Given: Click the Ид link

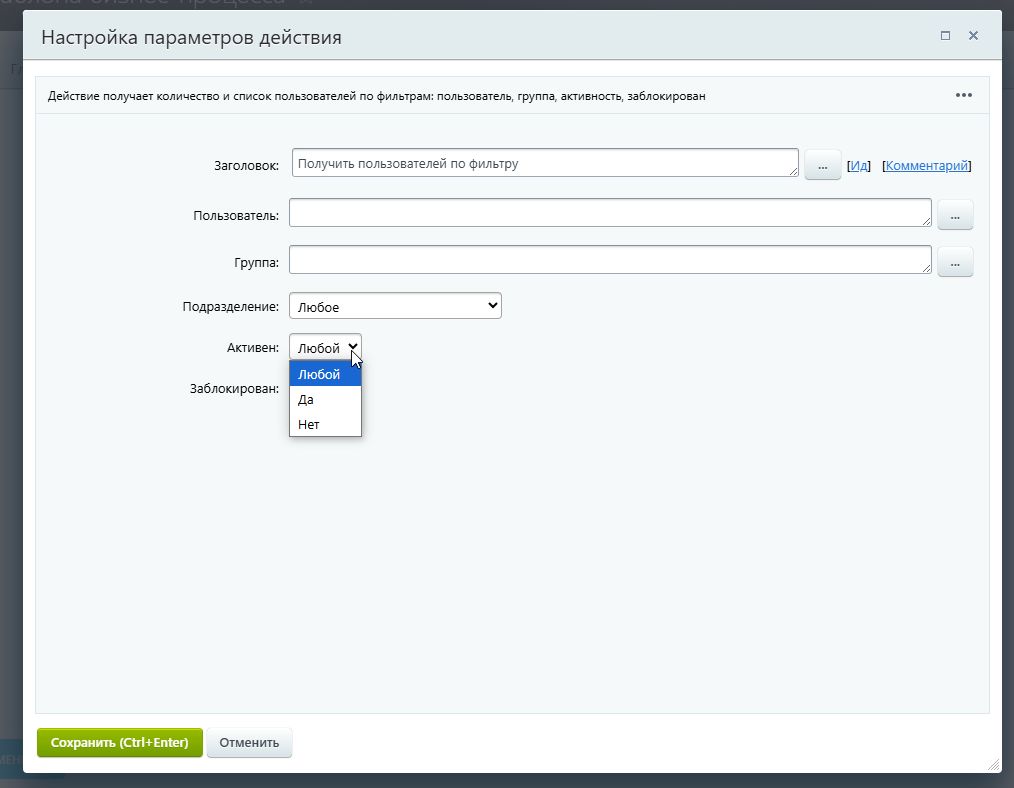Looking at the screenshot, I should 859,166.
